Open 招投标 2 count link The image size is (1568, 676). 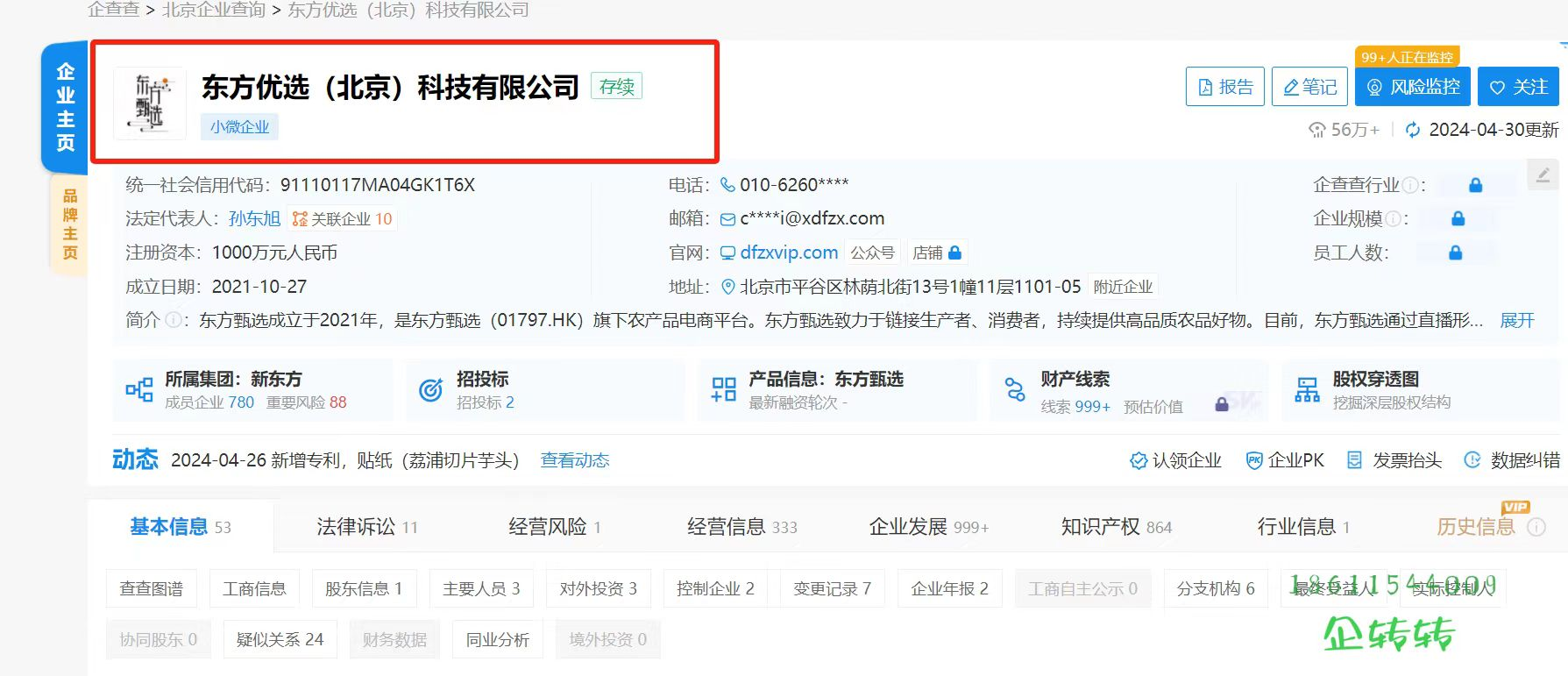pos(485,402)
